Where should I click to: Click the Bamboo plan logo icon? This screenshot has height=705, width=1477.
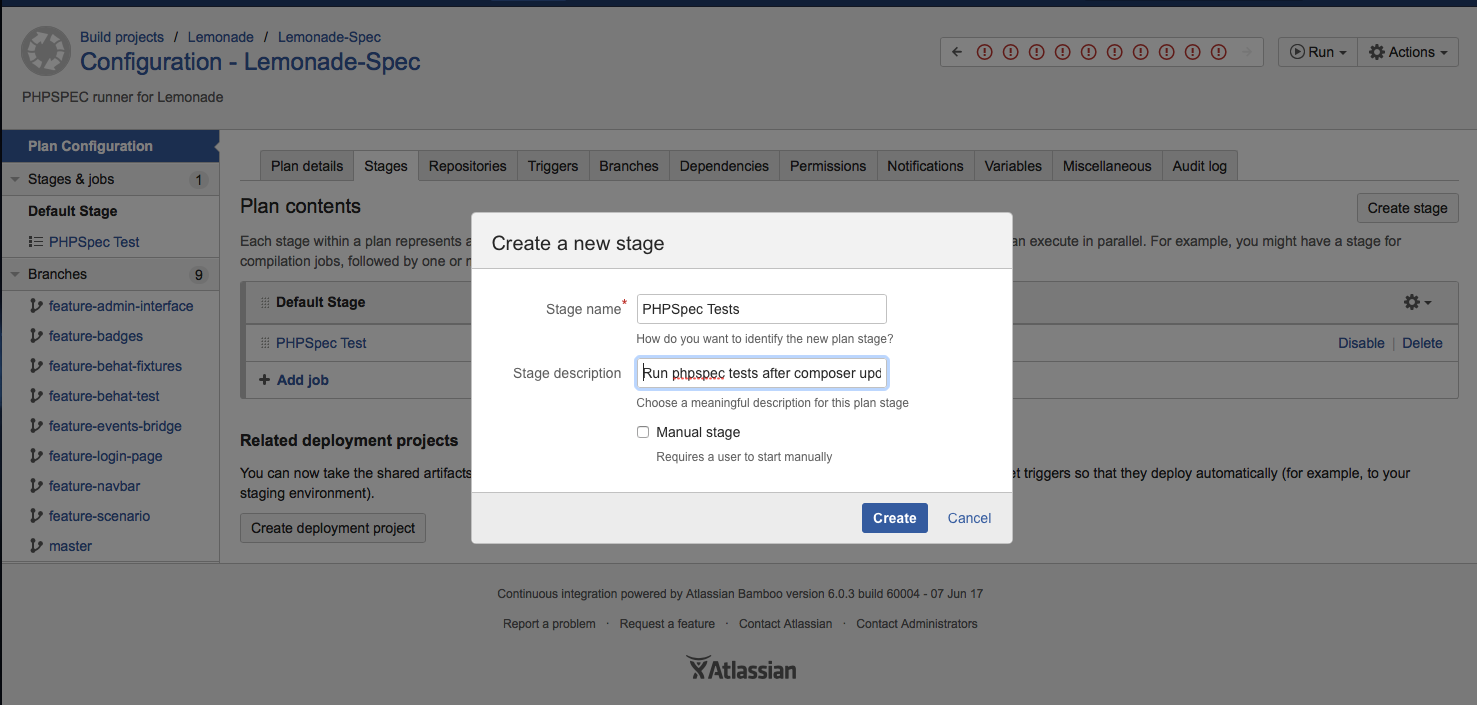pyautogui.click(x=45, y=52)
